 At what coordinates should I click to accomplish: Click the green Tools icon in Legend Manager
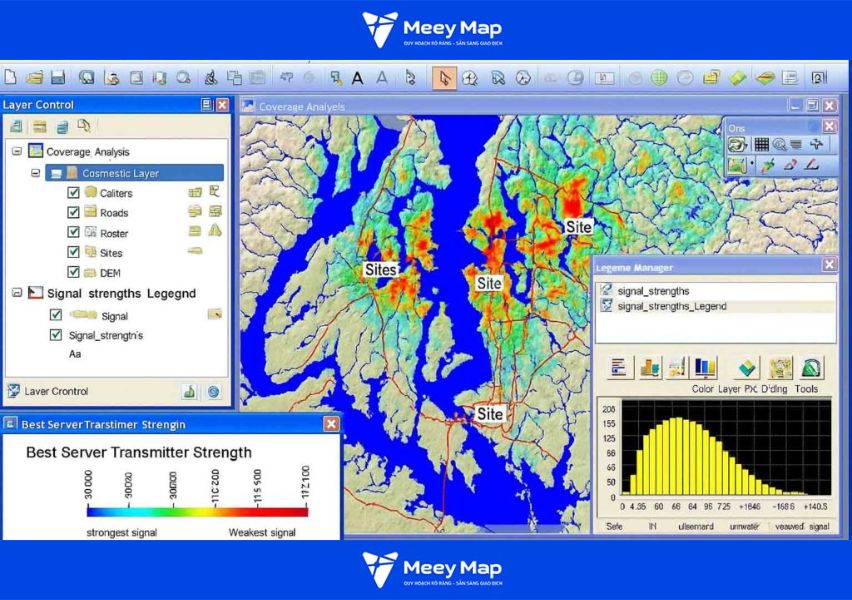click(810, 368)
